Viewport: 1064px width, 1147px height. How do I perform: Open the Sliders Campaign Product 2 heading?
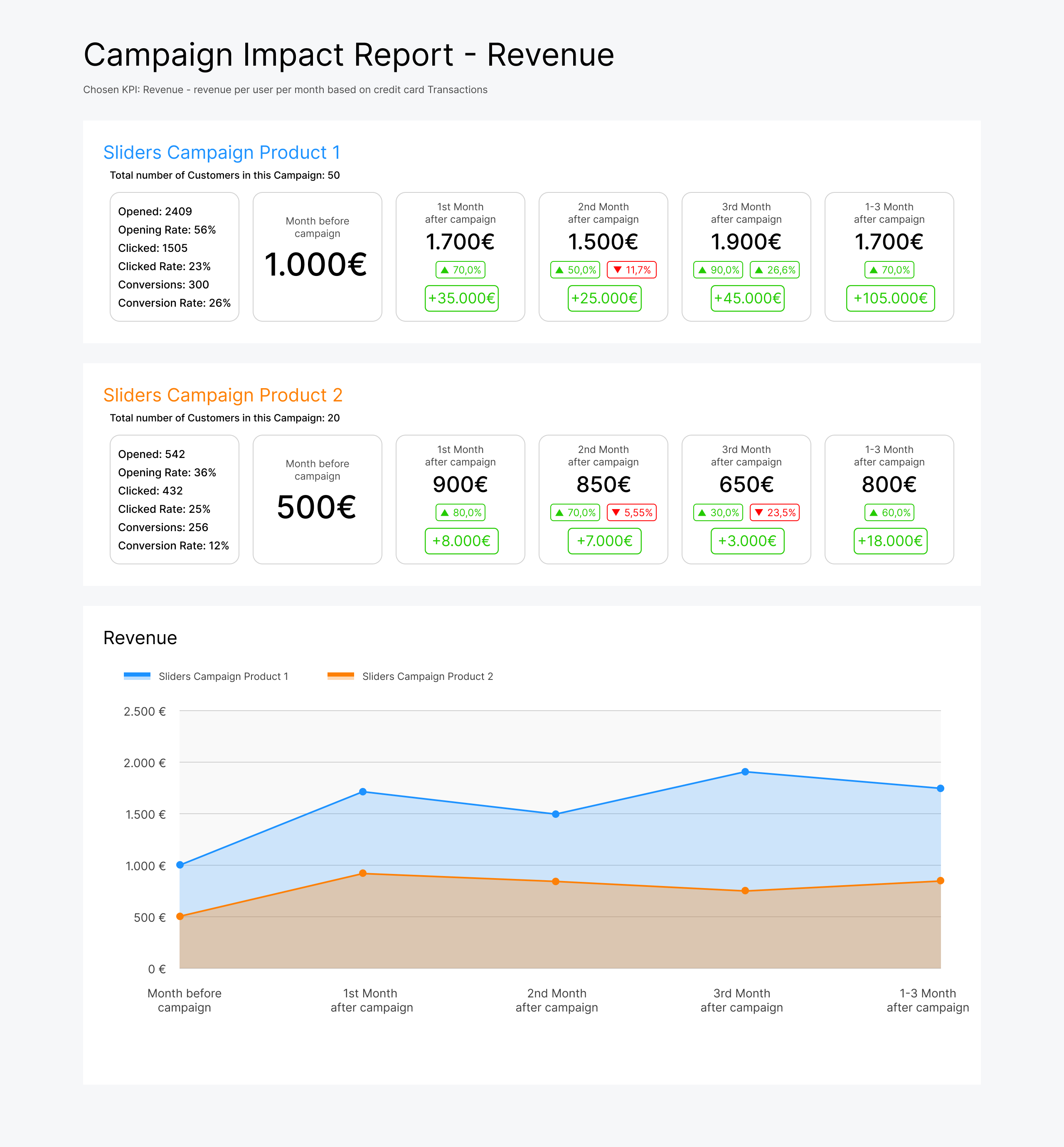pyautogui.click(x=223, y=395)
